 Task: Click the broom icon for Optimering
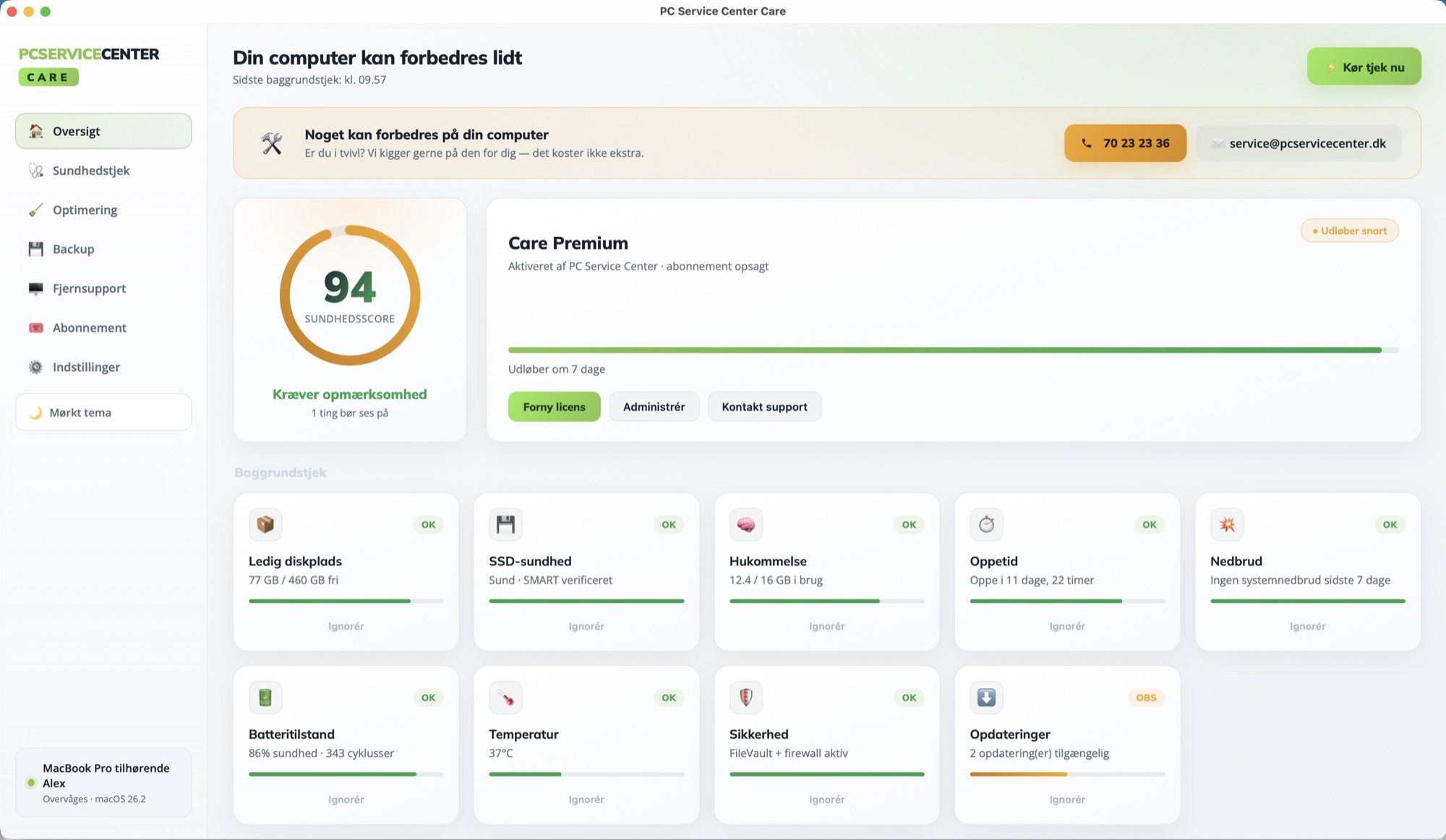tap(35, 210)
